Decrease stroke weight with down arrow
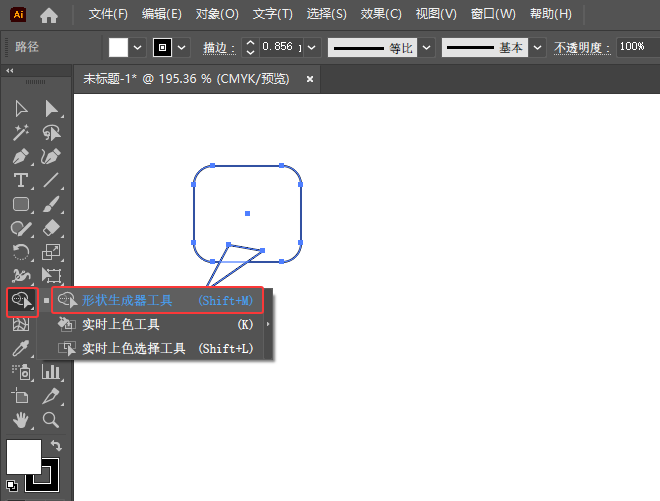The height and width of the screenshot is (501, 660). 250,52
